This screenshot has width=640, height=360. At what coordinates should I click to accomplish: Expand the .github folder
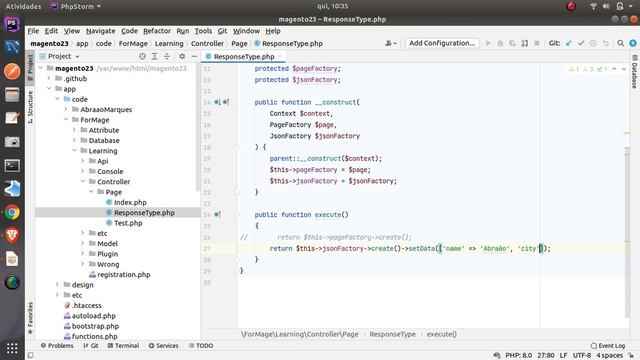pyautogui.click(x=49, y=78)
